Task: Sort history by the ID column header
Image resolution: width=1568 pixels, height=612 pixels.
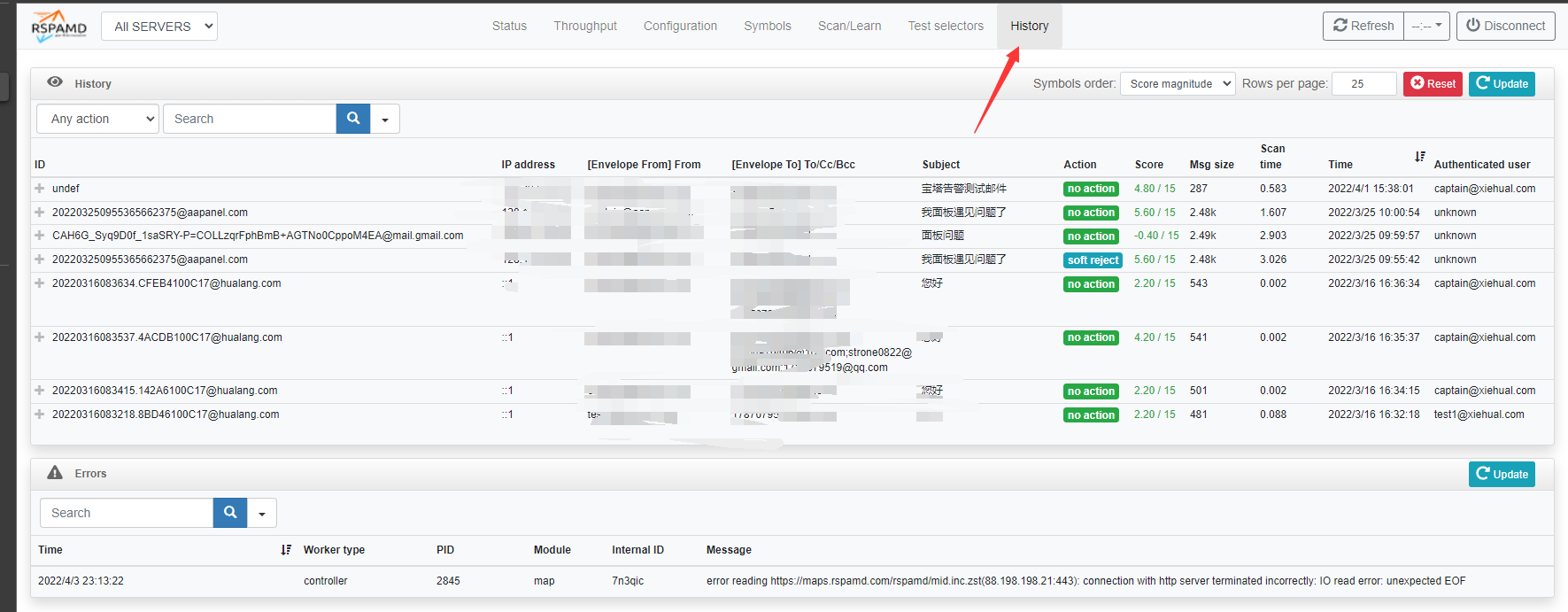Action: pos(40,165)
